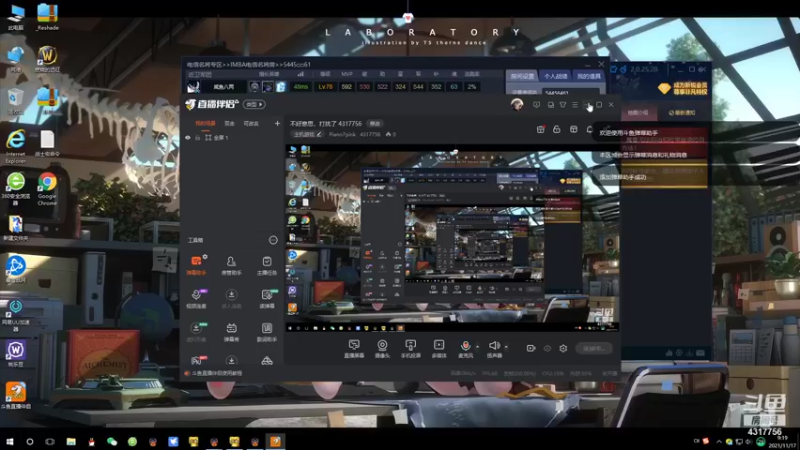Open user avatar in companion title bar

pos(517,105)
